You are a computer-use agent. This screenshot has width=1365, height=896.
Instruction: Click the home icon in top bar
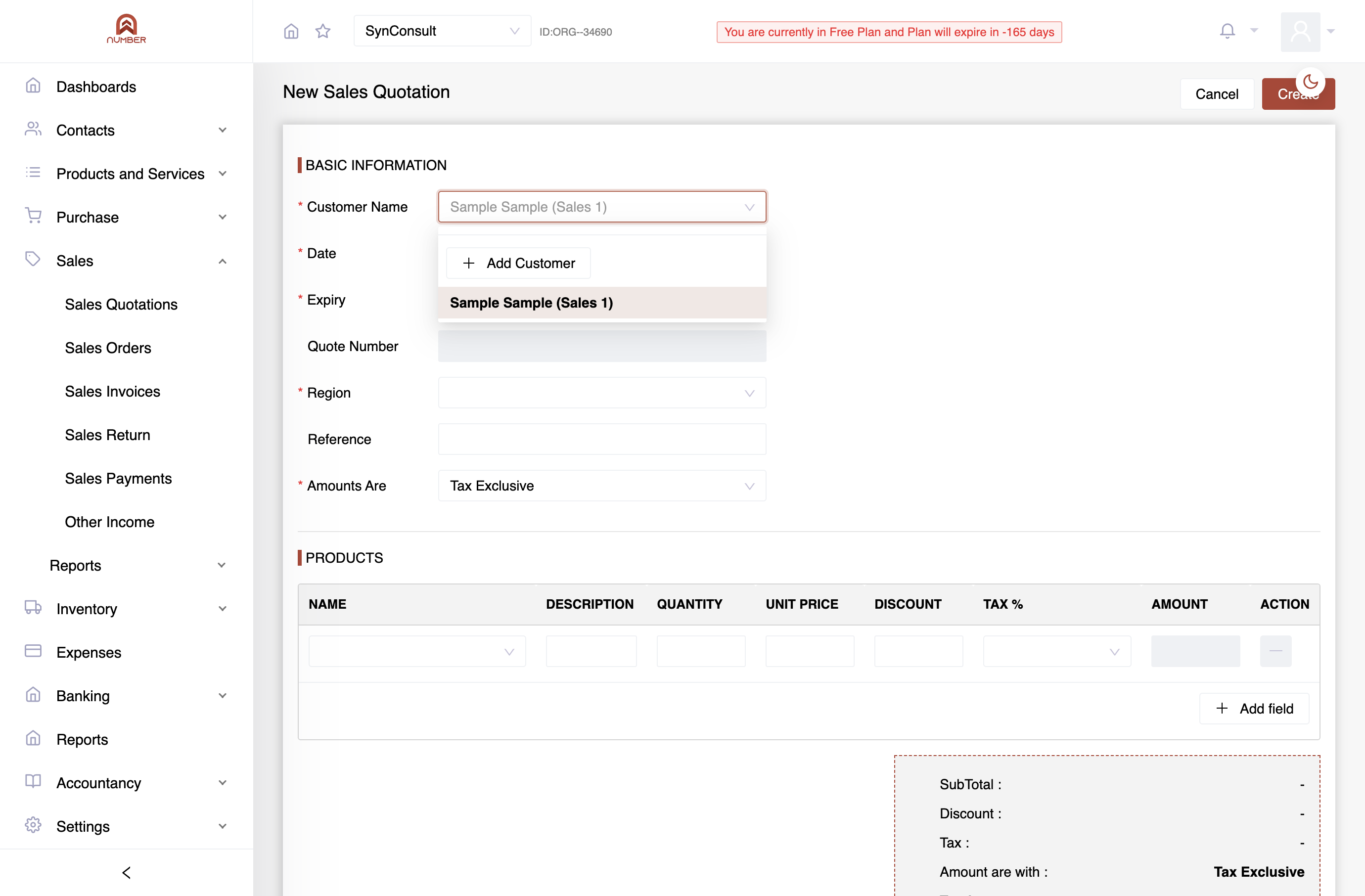[291, 31]
